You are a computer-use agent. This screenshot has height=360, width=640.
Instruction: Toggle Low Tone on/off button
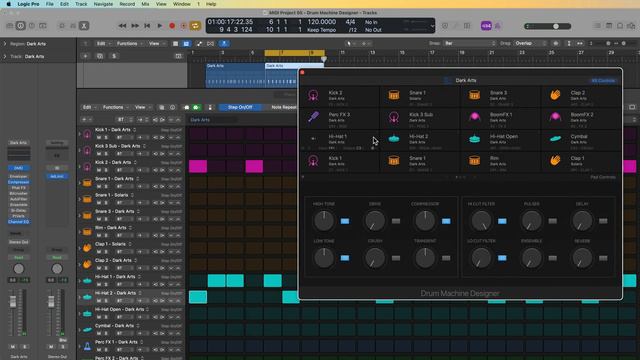coord(345,258)
